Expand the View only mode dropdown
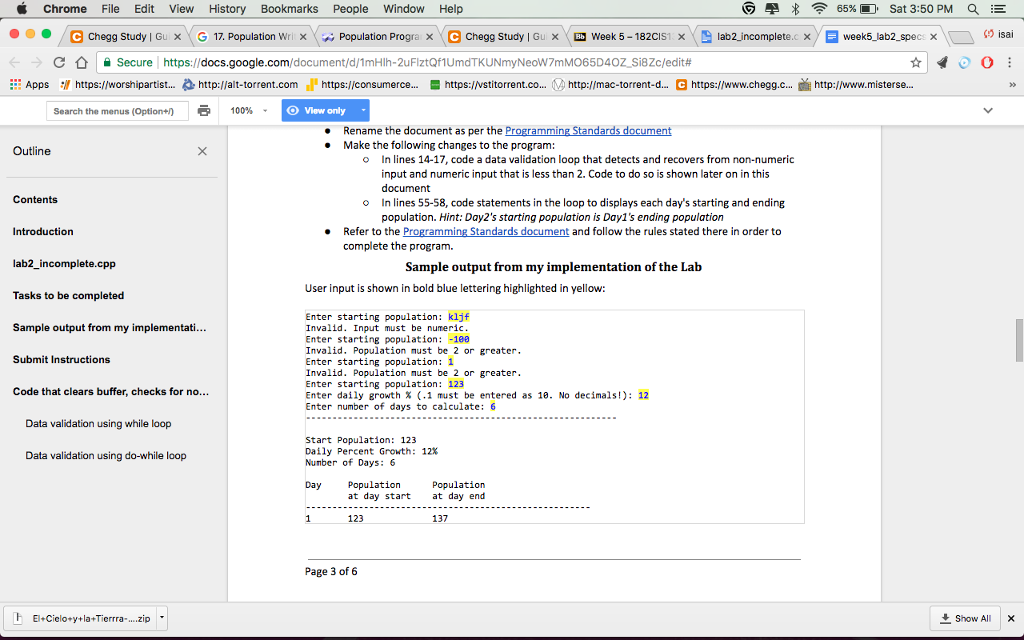 pyautogui.click(x=364, y=110)
